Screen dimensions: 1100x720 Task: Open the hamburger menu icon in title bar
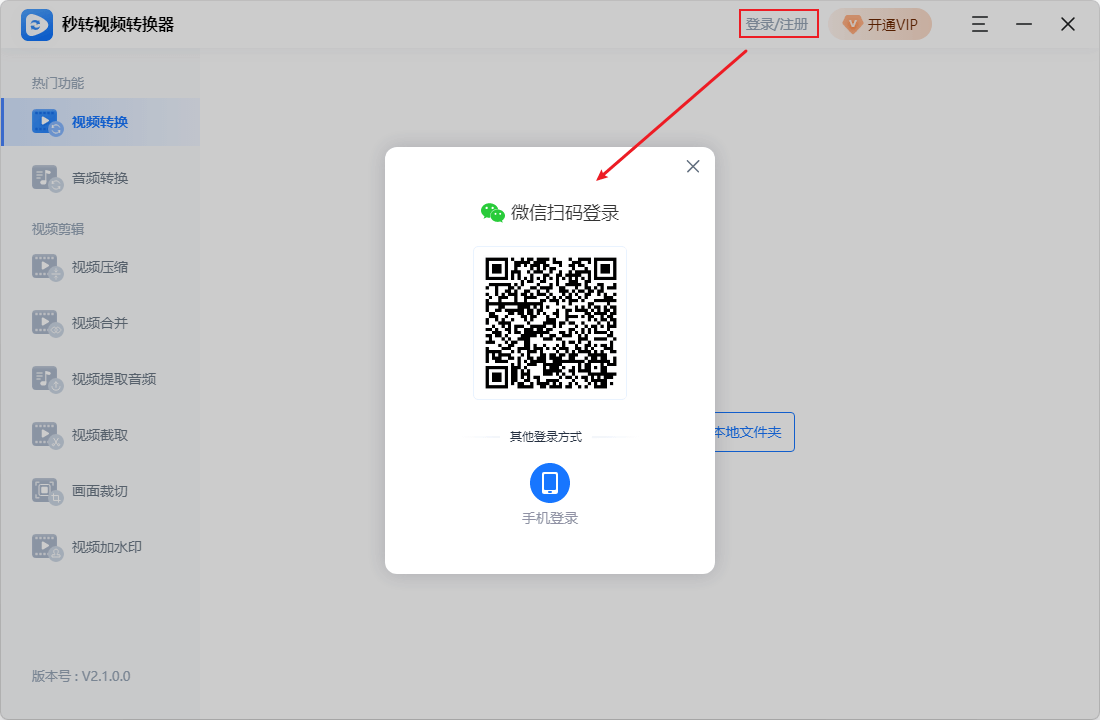pyautogui.click(x=979, y=25)
